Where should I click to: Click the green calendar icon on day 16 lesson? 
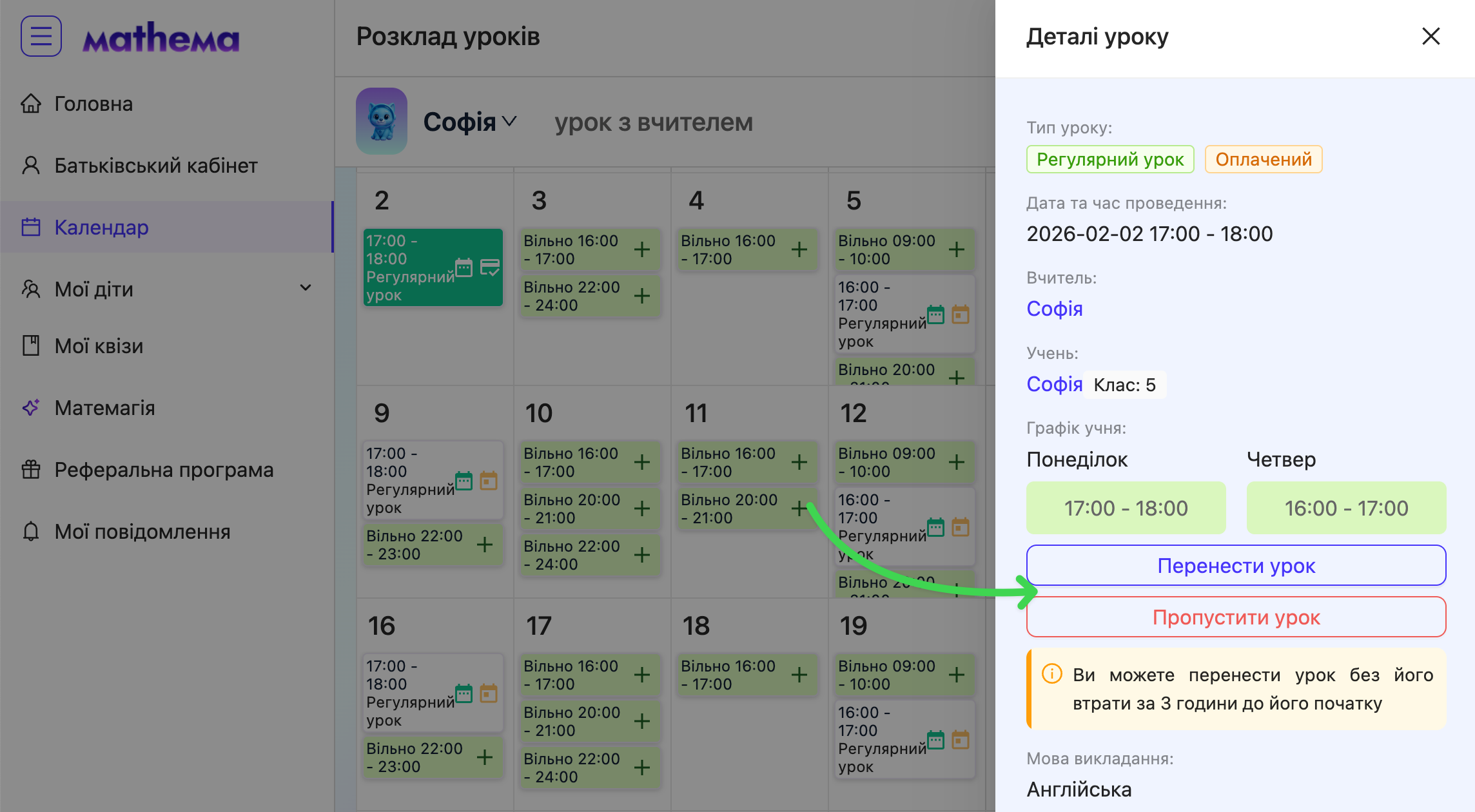click(x=464, y=693)
